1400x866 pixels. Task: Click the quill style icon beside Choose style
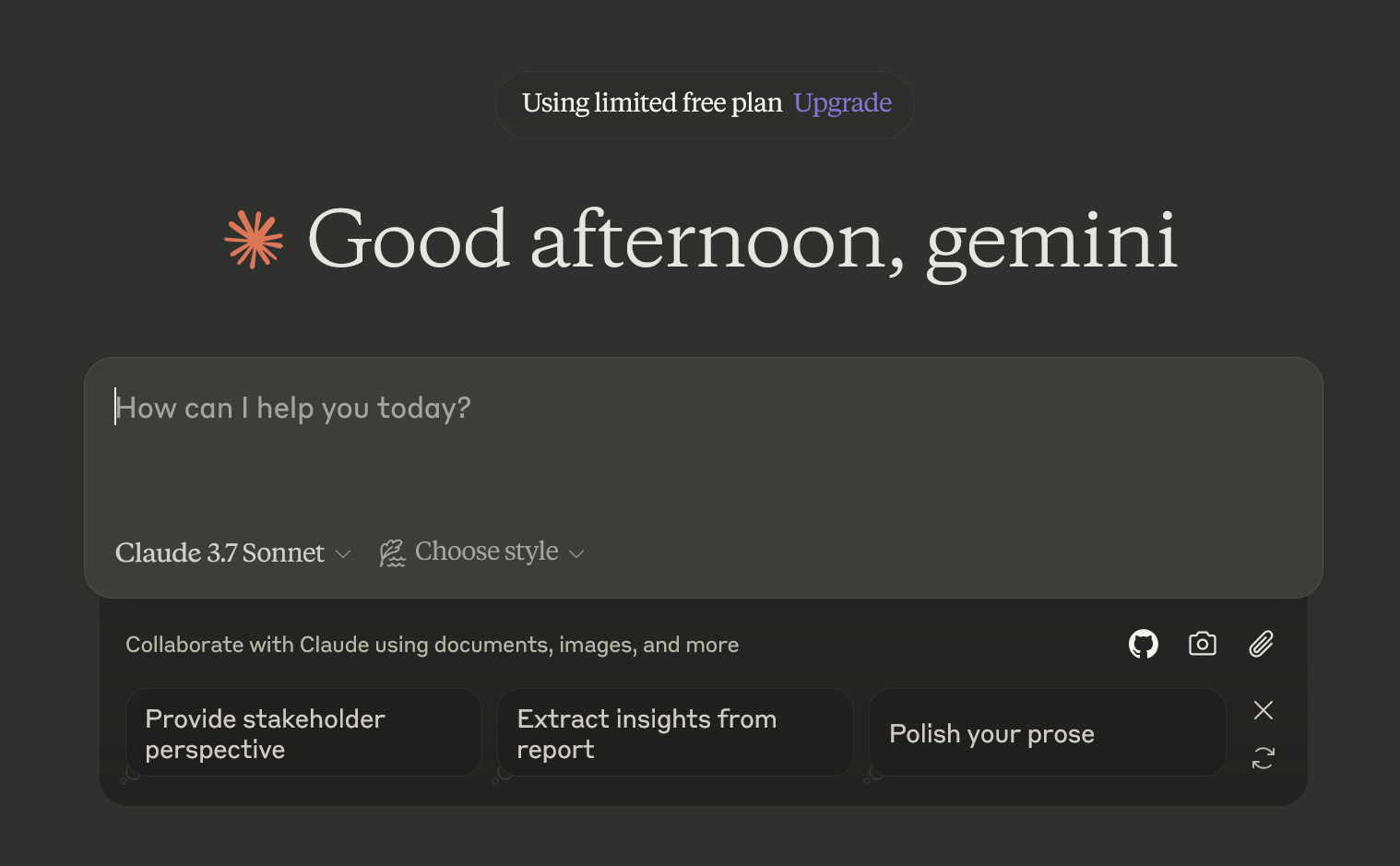392,553
